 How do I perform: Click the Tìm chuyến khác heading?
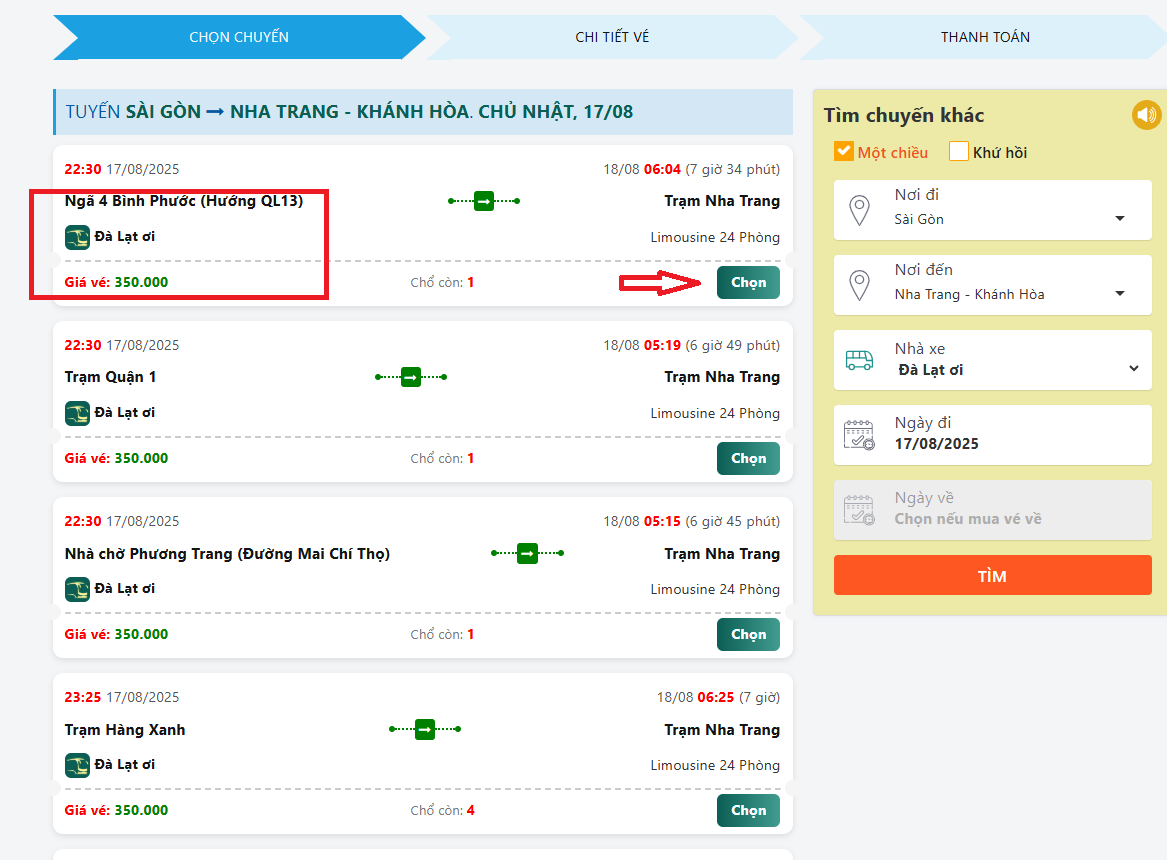tap(904, 115)
